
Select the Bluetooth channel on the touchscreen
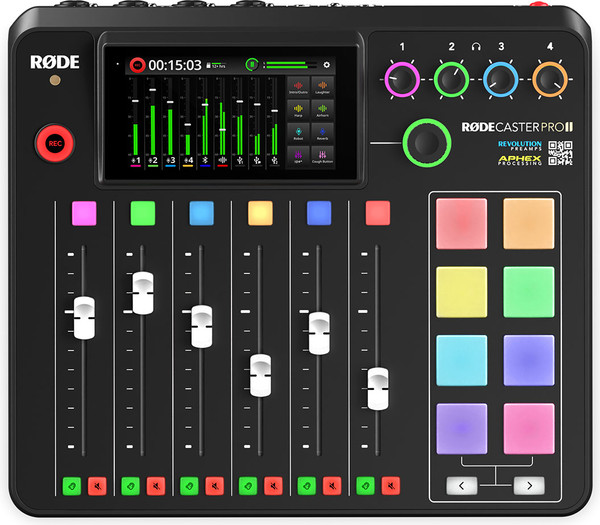coord(205,161)
